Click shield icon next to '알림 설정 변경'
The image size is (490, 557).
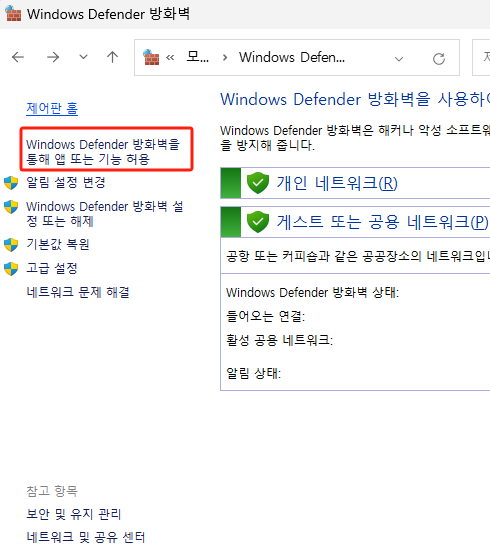11,183
